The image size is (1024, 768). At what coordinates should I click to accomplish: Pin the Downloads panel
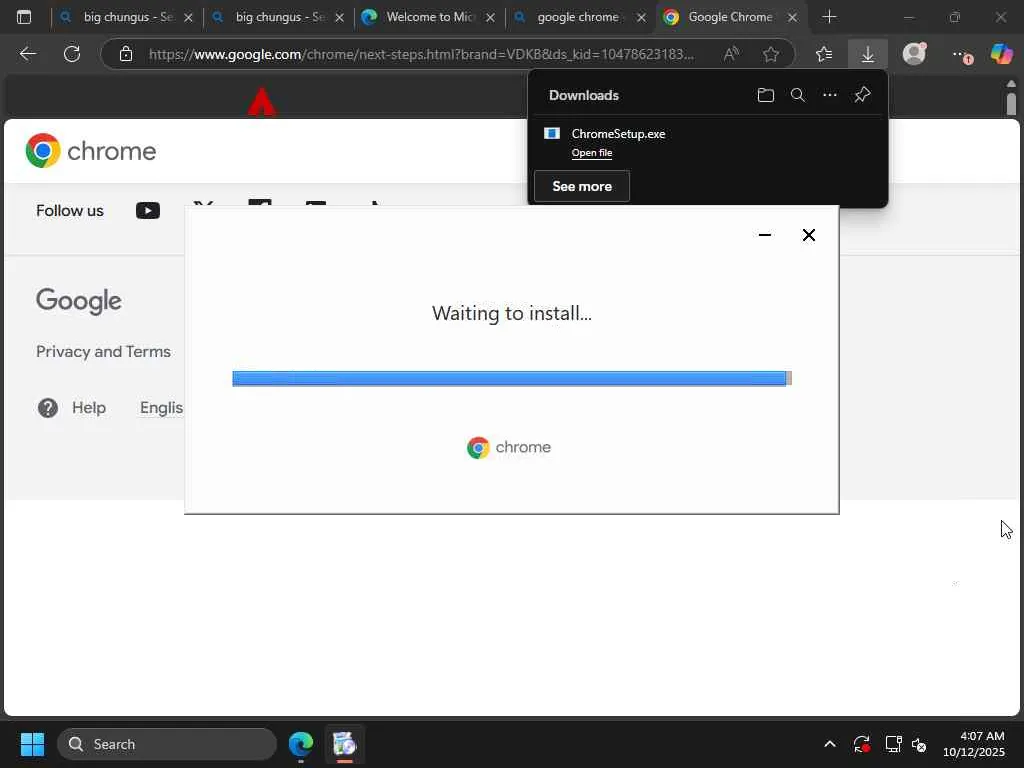[863, 95]
